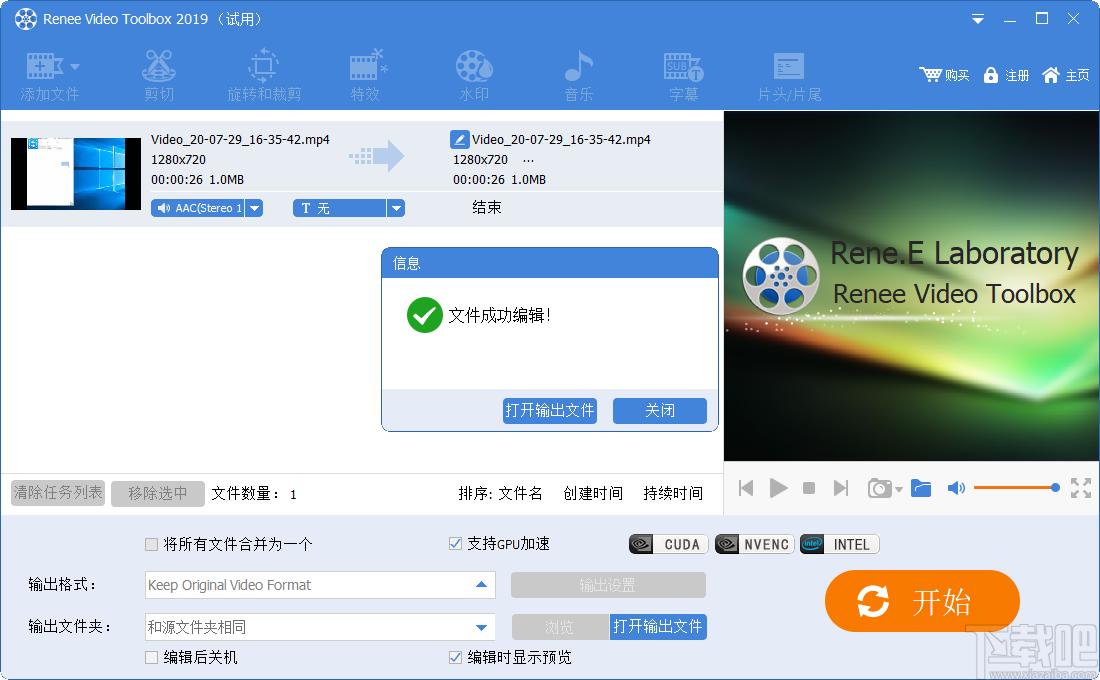Open the Watermark (水印) tool
The width and height of the screenshot is (1100, 680).
tap(474, 76)
